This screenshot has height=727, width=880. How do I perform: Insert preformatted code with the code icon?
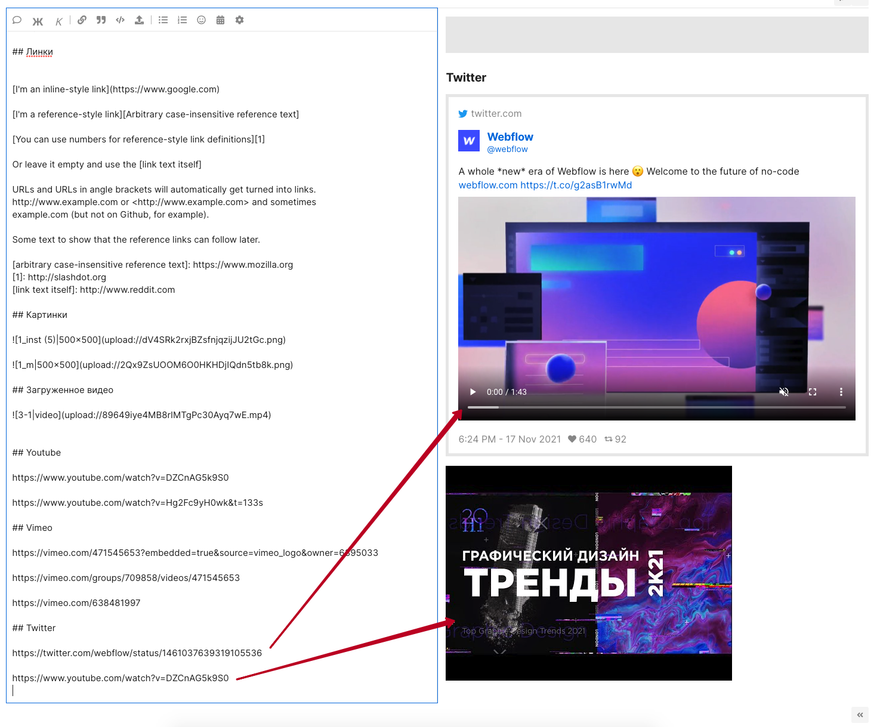[120, 20]
